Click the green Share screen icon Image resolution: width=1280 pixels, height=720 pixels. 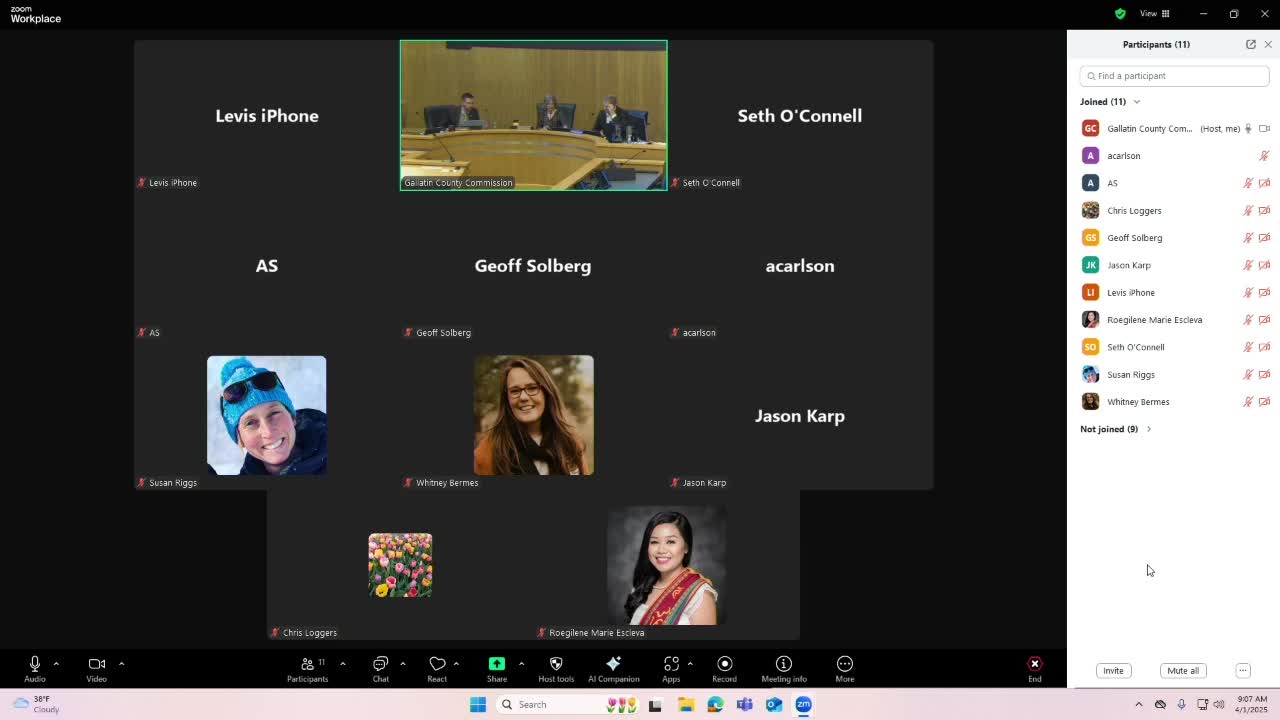pyautogui.click(x=497, y=664)
